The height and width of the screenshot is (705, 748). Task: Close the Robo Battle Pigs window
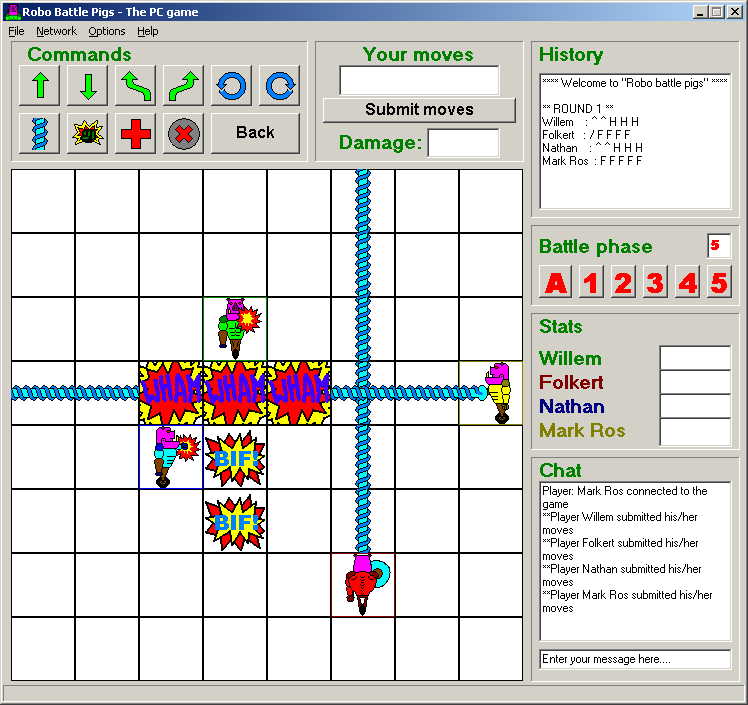point(734,12)
